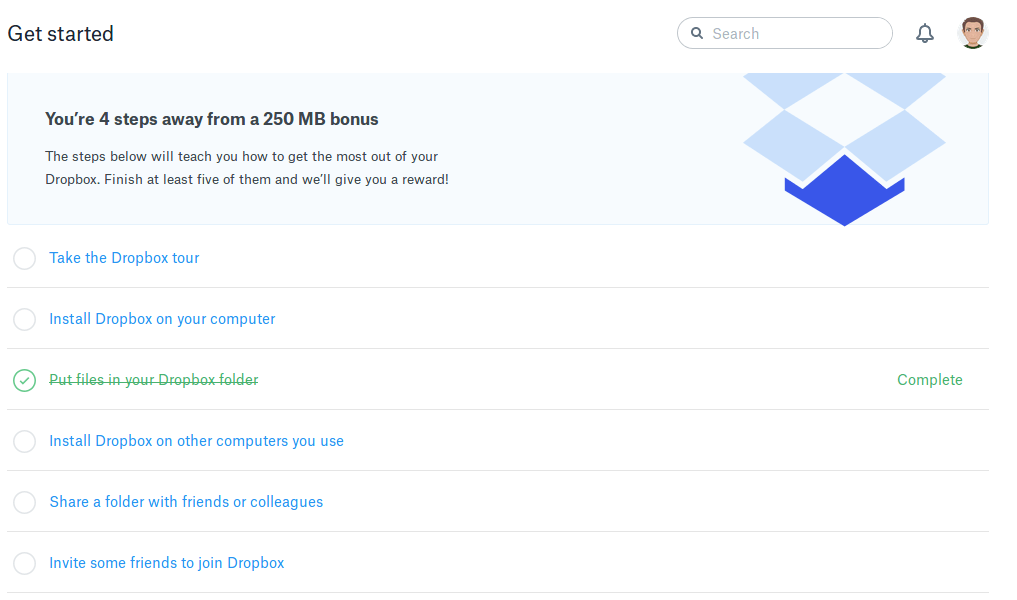Click the circle icon beside Share folder step
Screen dimensions: 1017x600
click(24, 502)
